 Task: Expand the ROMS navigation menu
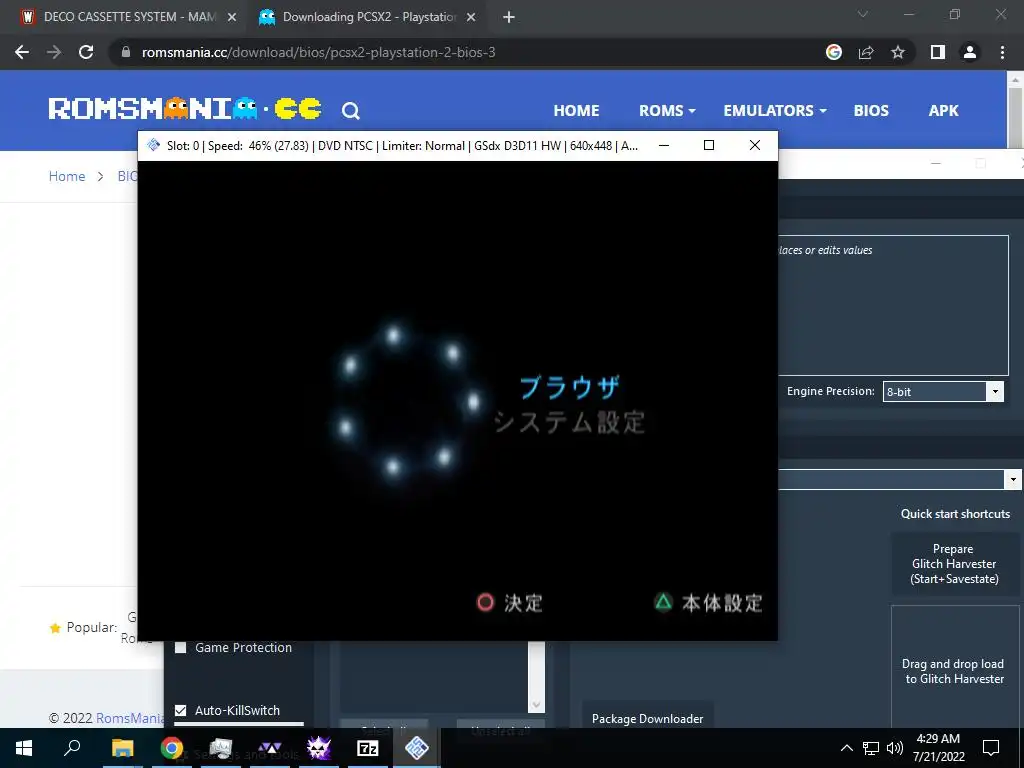pos(667,110)
